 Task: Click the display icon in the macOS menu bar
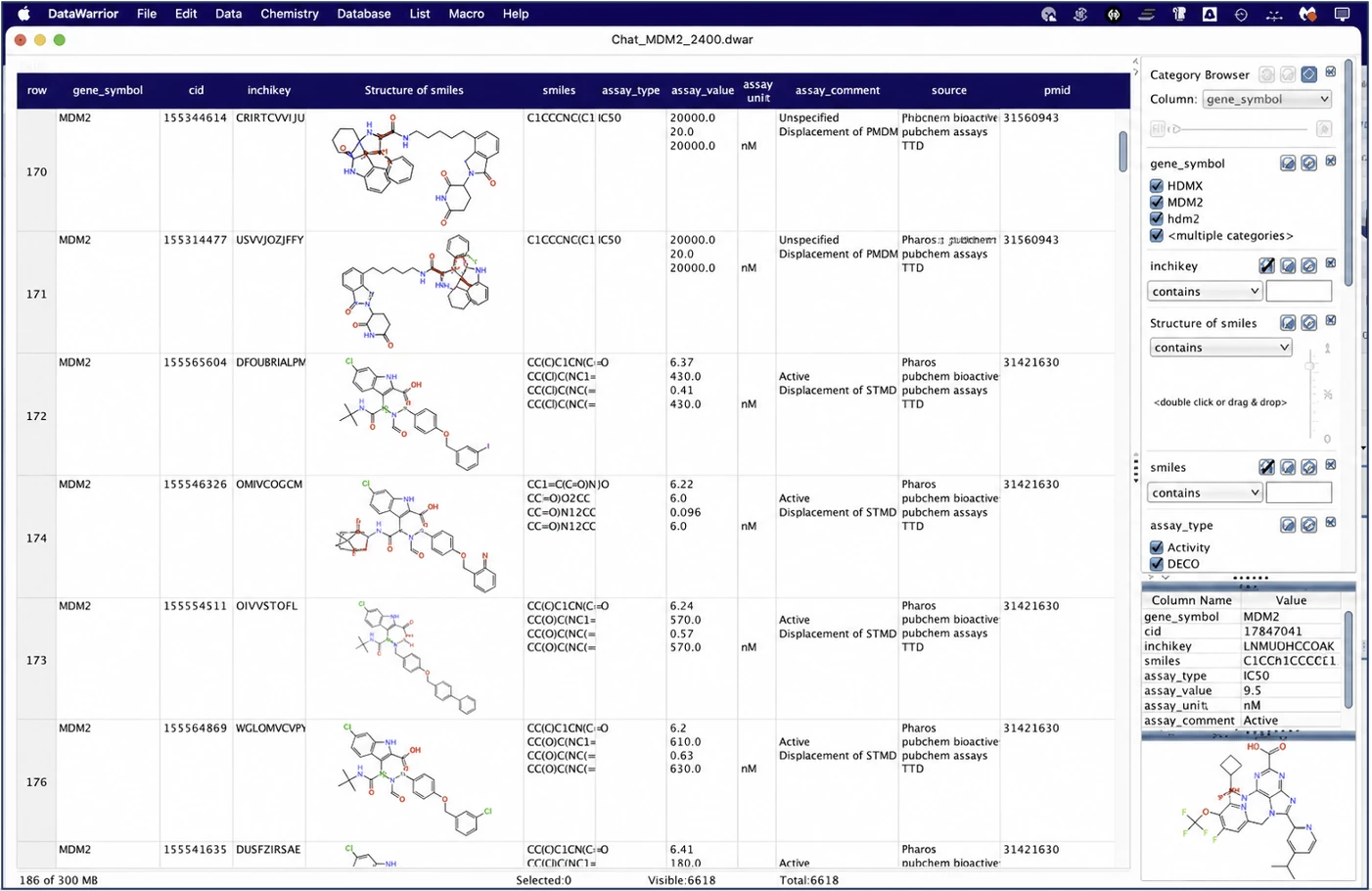(1343, 14)
